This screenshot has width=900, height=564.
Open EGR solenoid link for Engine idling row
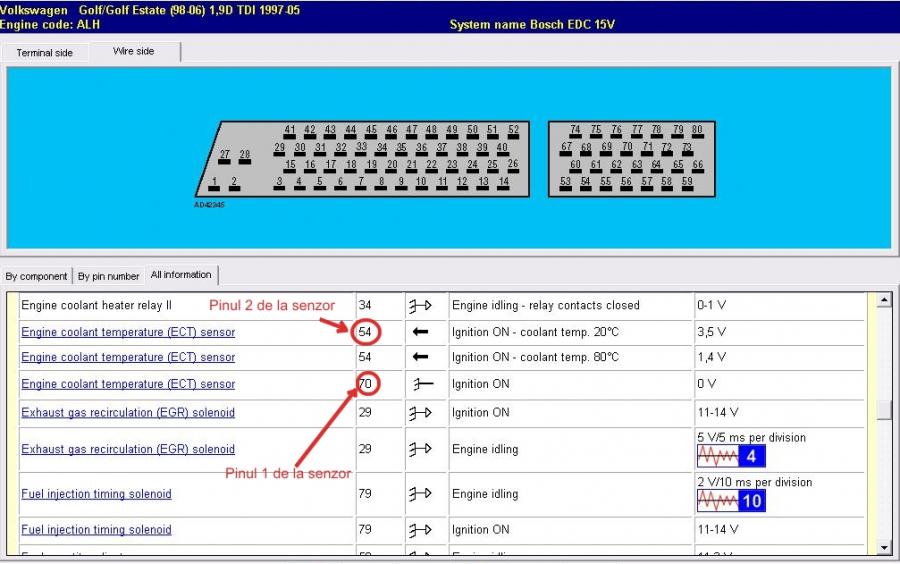[x=128, y=449]
